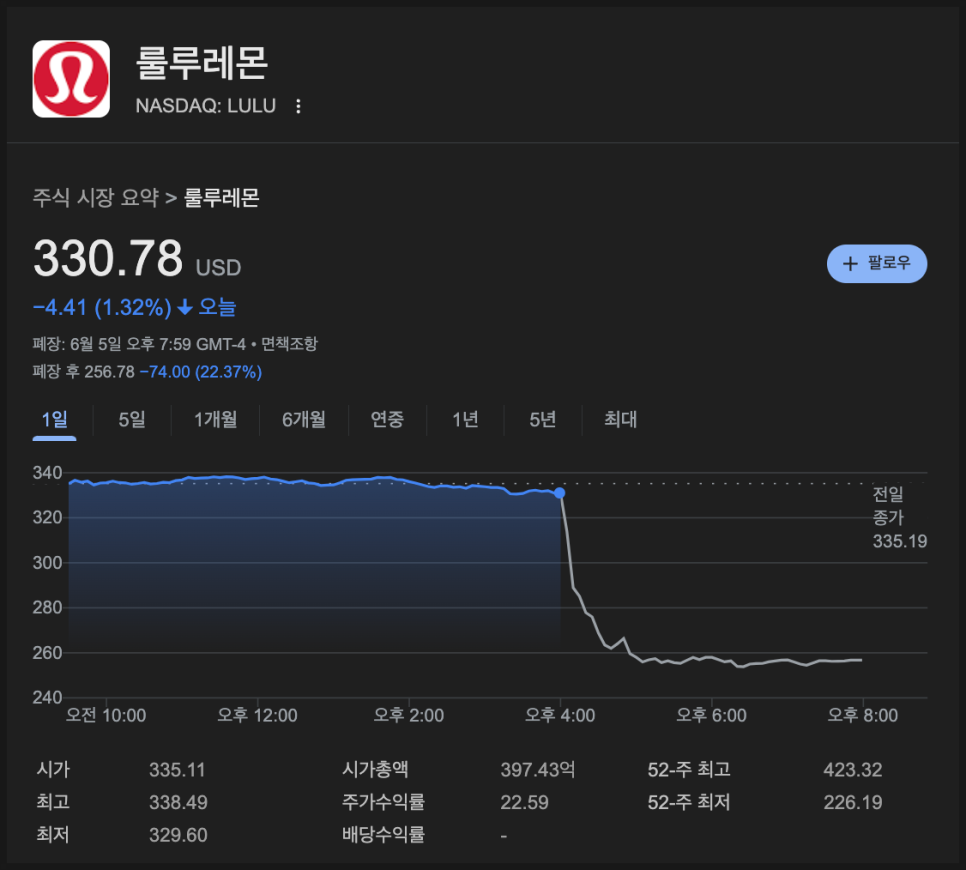
Task: Click the after-hours price 256.78
Action: point(109,372)
